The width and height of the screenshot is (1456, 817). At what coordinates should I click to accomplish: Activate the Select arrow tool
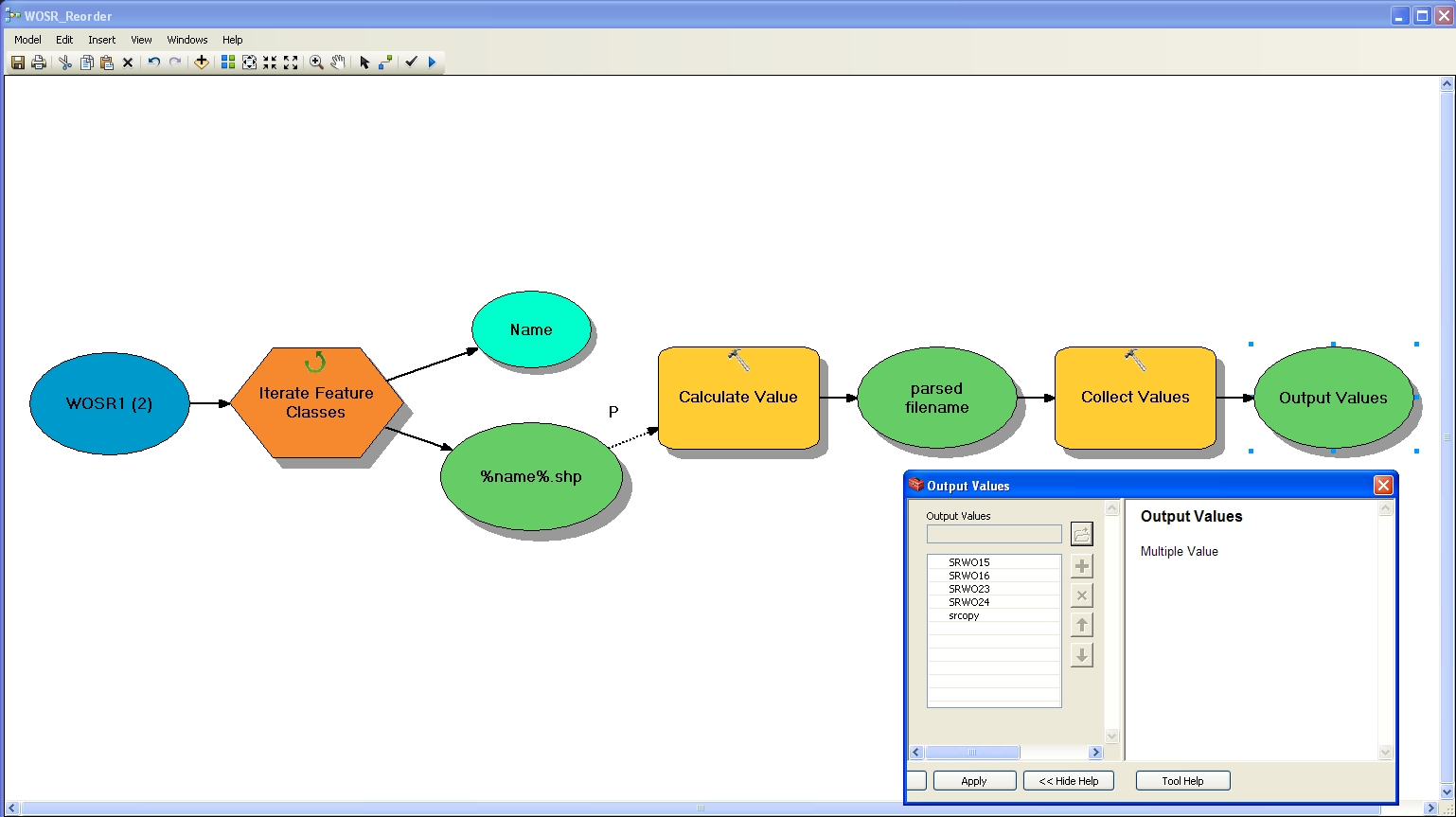(364, 62)
